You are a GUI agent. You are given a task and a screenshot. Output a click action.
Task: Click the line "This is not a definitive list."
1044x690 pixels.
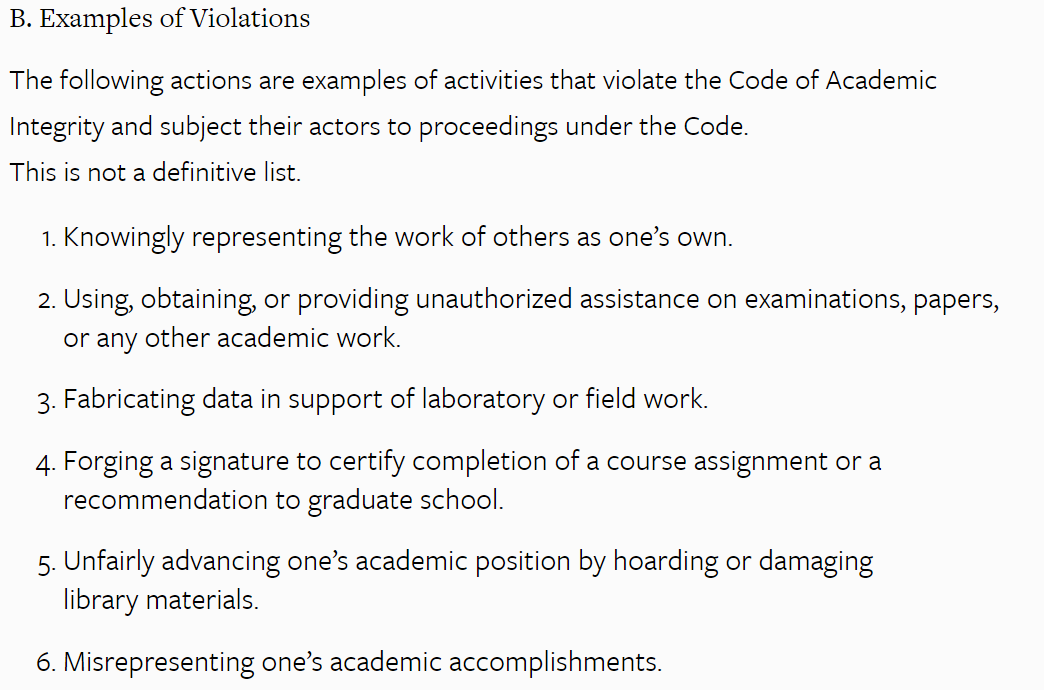pyautogui.click(x=155, y=172)
